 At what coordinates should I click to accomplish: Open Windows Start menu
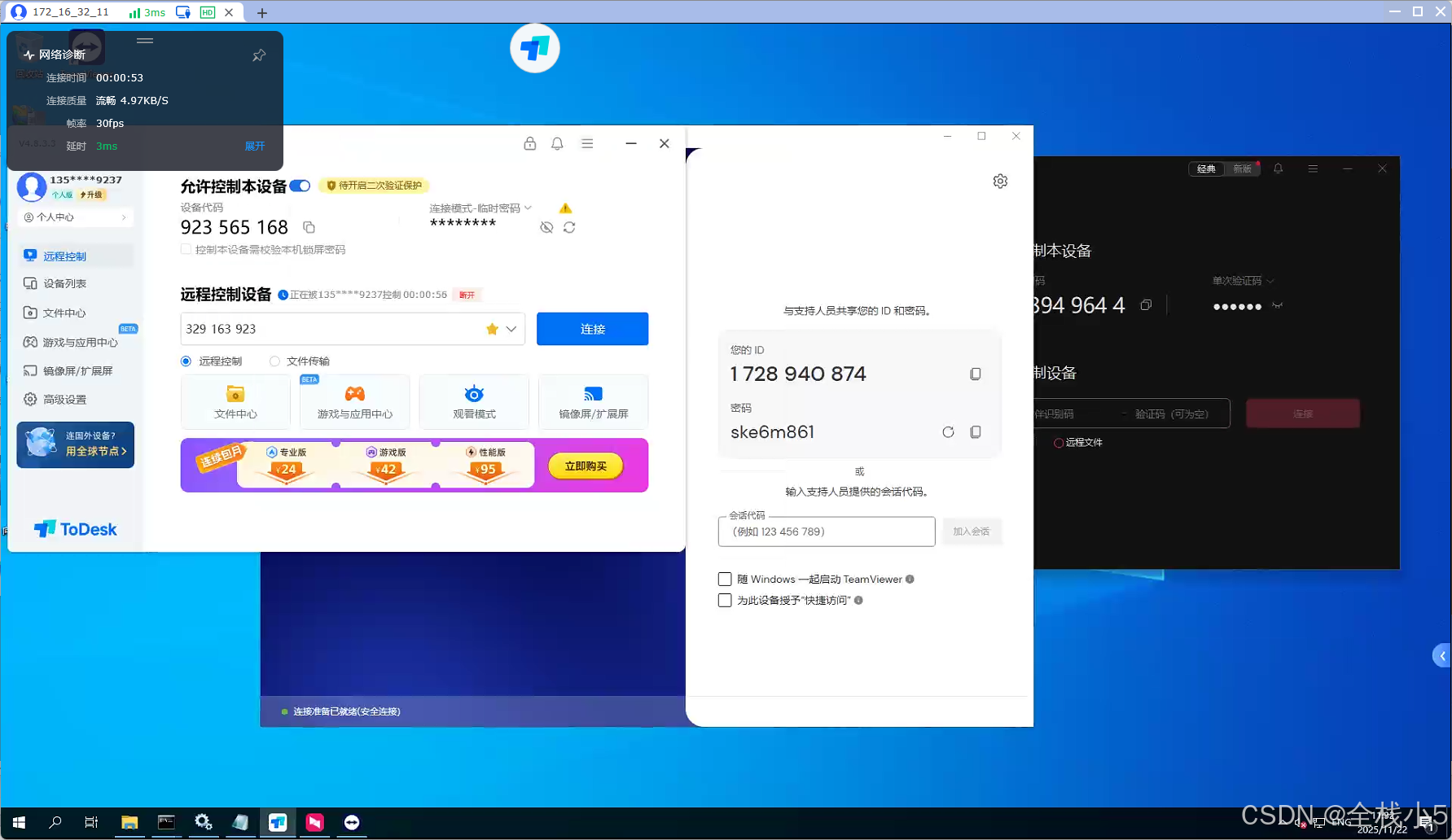click(19, 822)
